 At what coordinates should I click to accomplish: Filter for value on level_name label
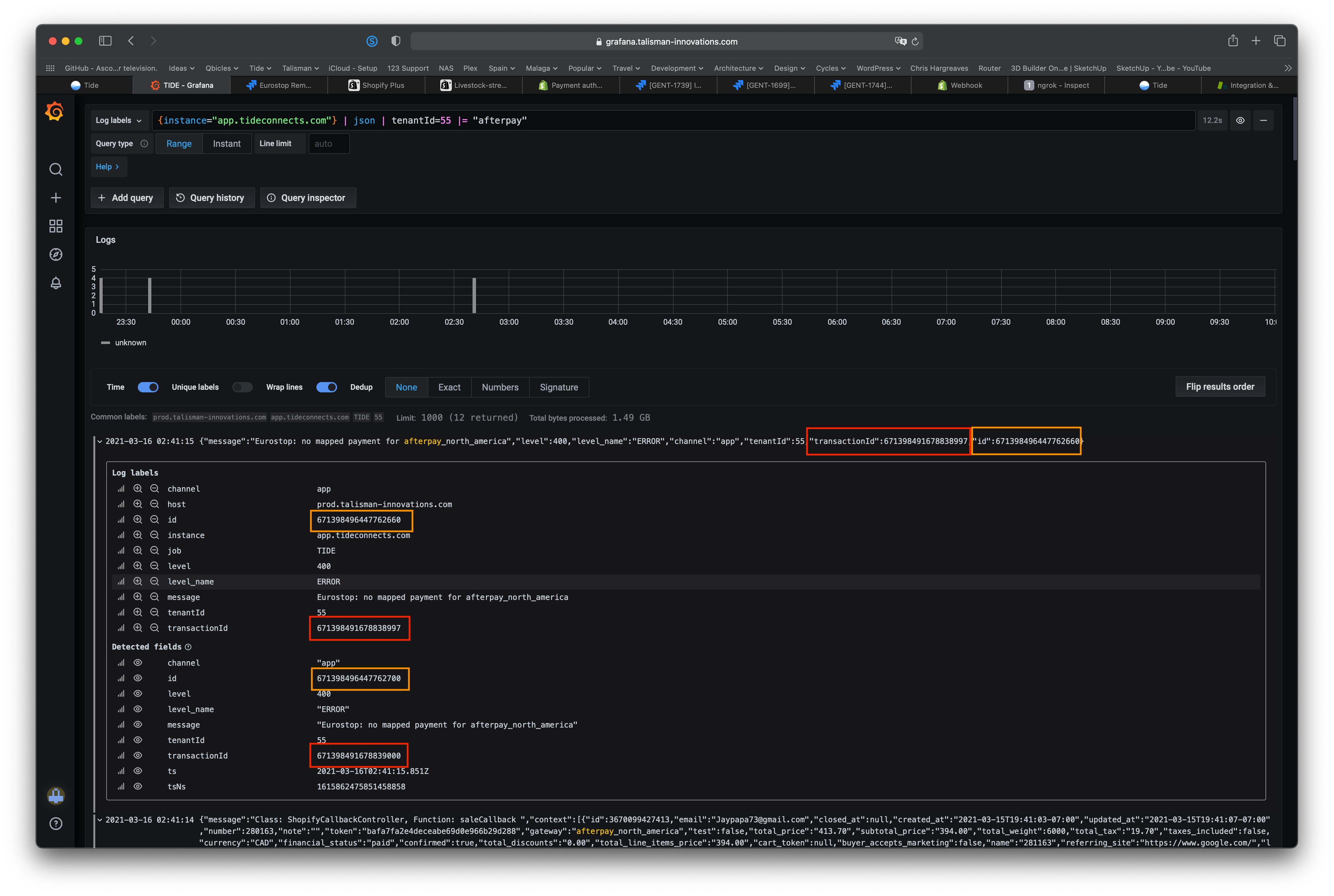coord(138,581)
